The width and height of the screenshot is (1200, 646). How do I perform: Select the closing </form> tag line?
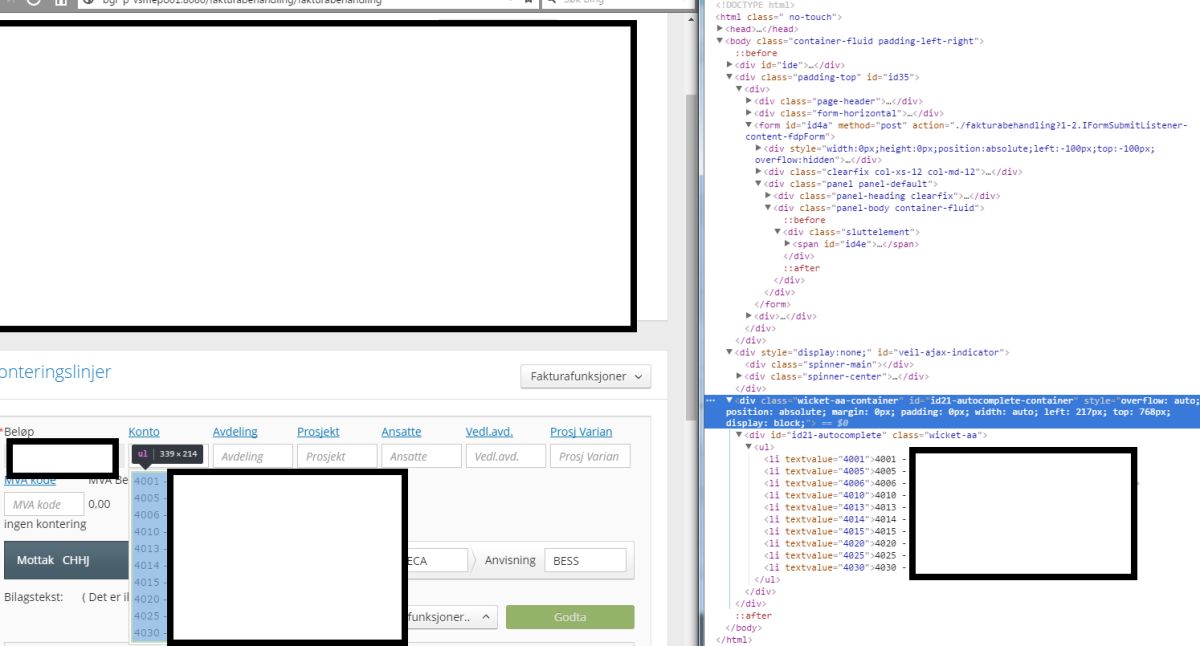coord(772,304)
